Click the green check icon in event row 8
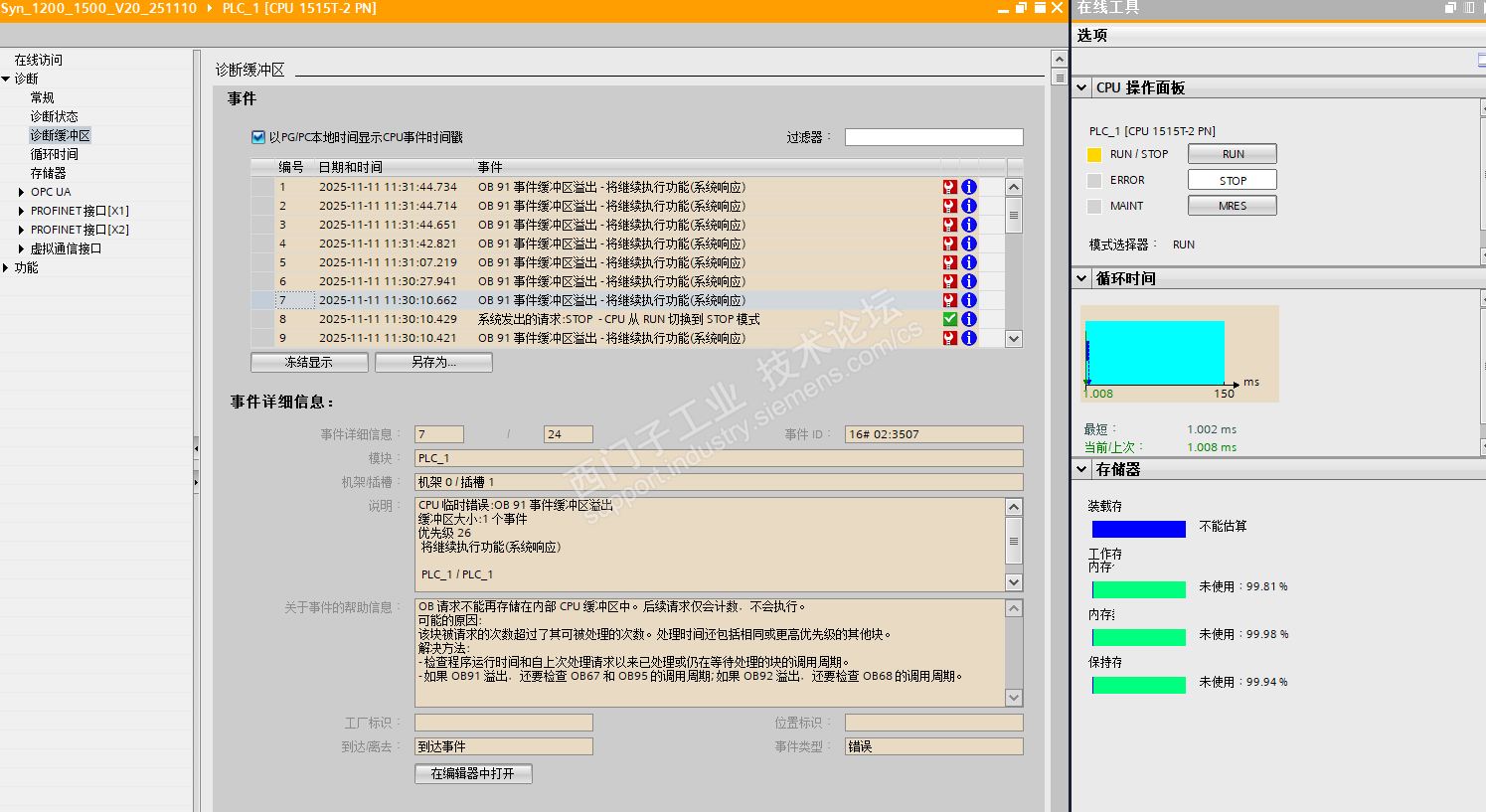Viewport: 1486px width, 812px height. pos(950,319)
